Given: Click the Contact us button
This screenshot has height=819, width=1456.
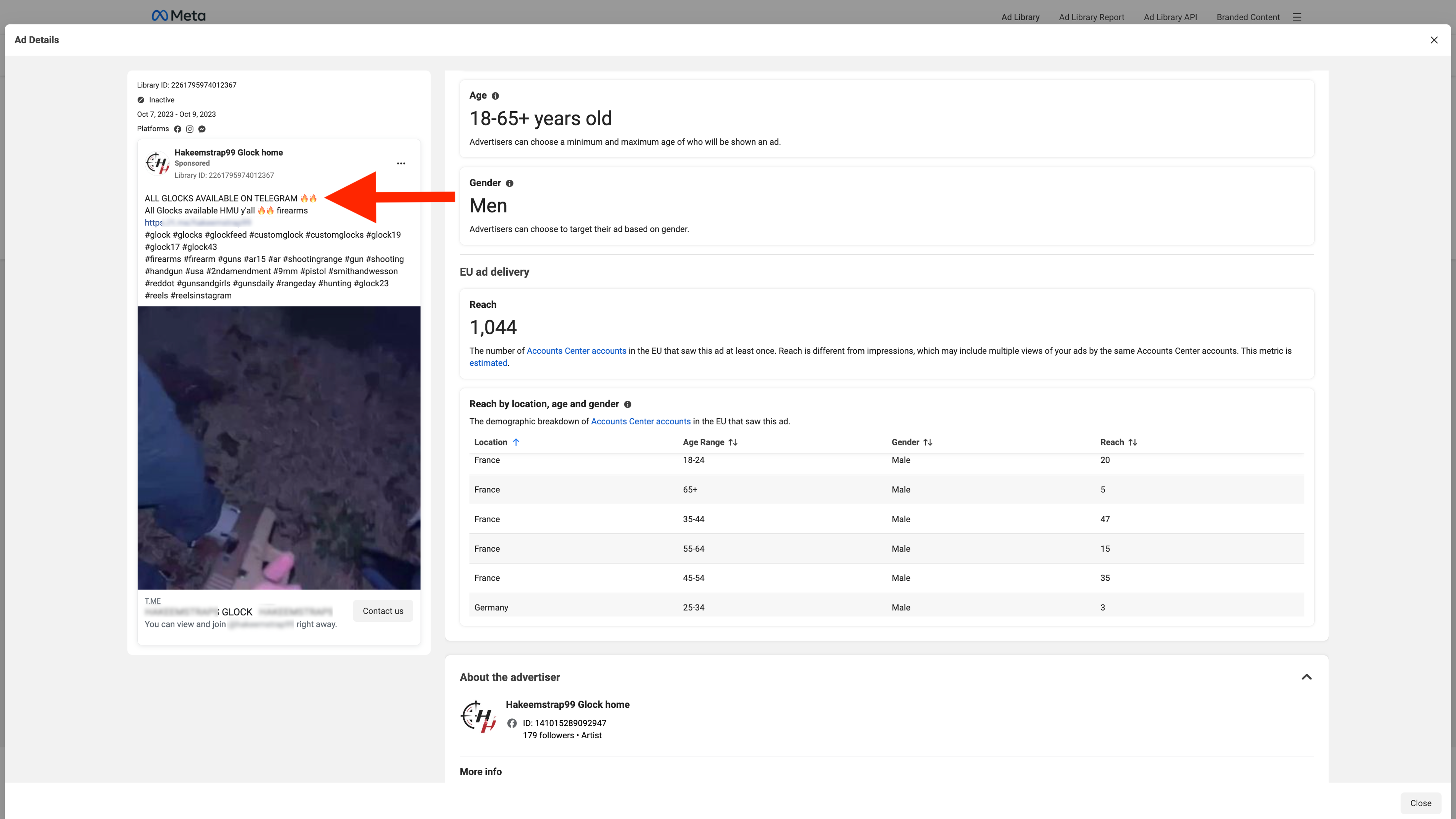Looking at the screenshot, I should point(383,611).
